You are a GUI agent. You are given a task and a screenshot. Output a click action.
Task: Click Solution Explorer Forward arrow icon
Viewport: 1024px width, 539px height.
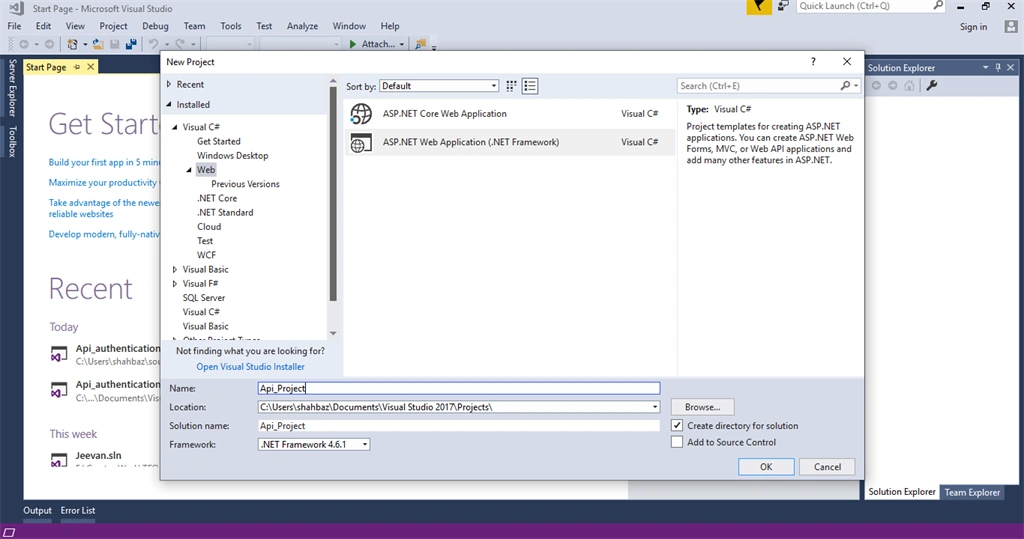point(892,86)
